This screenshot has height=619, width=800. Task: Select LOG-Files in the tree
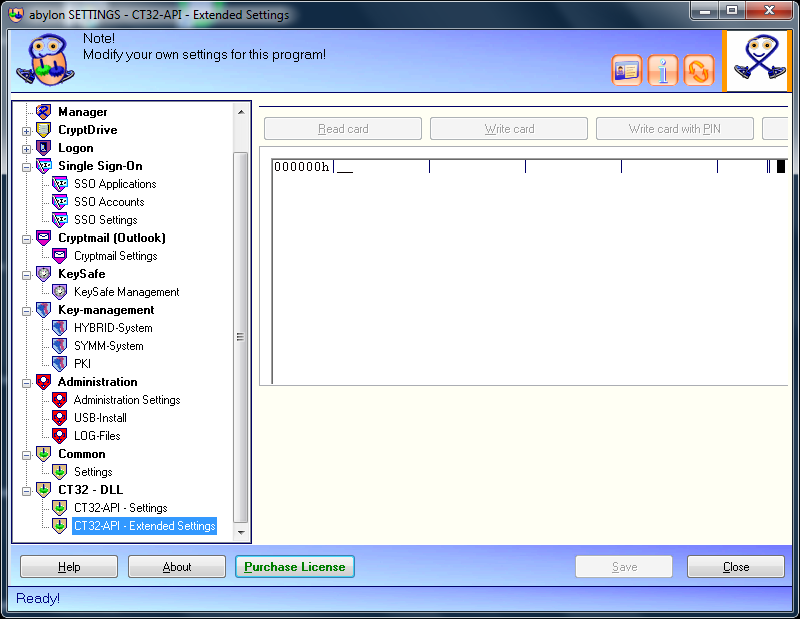coord(97,436)
